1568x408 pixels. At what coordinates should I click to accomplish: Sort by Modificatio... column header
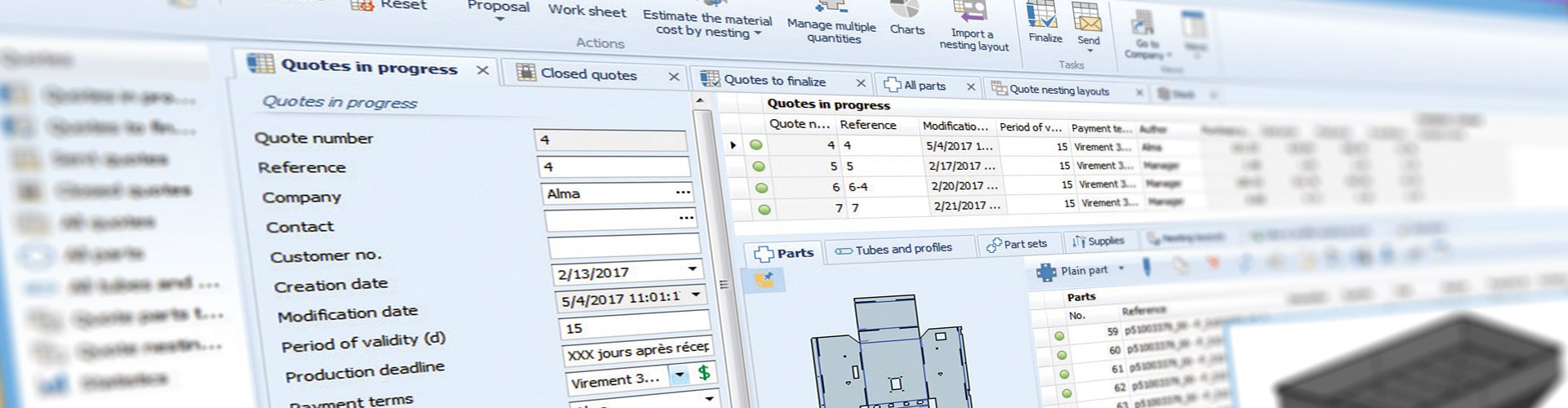[955, 126]
